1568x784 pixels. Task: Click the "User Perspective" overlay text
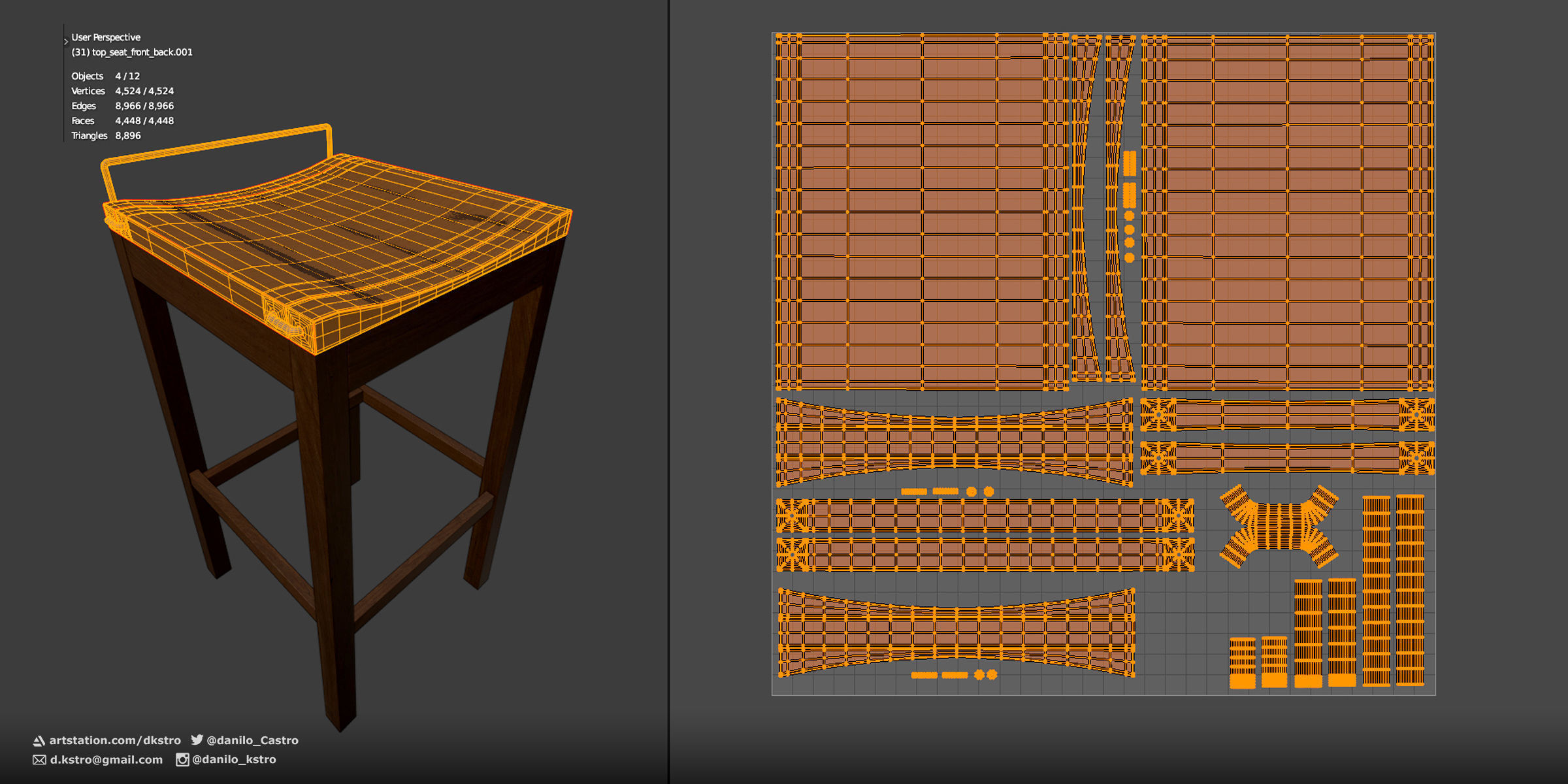coord(106,37)
